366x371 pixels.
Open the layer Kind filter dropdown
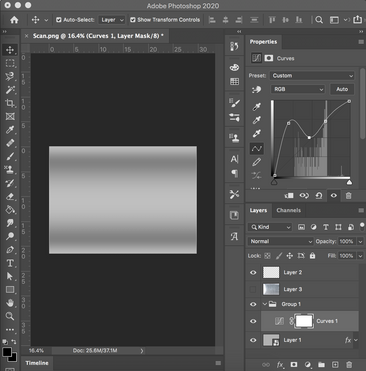pos(270,227)
